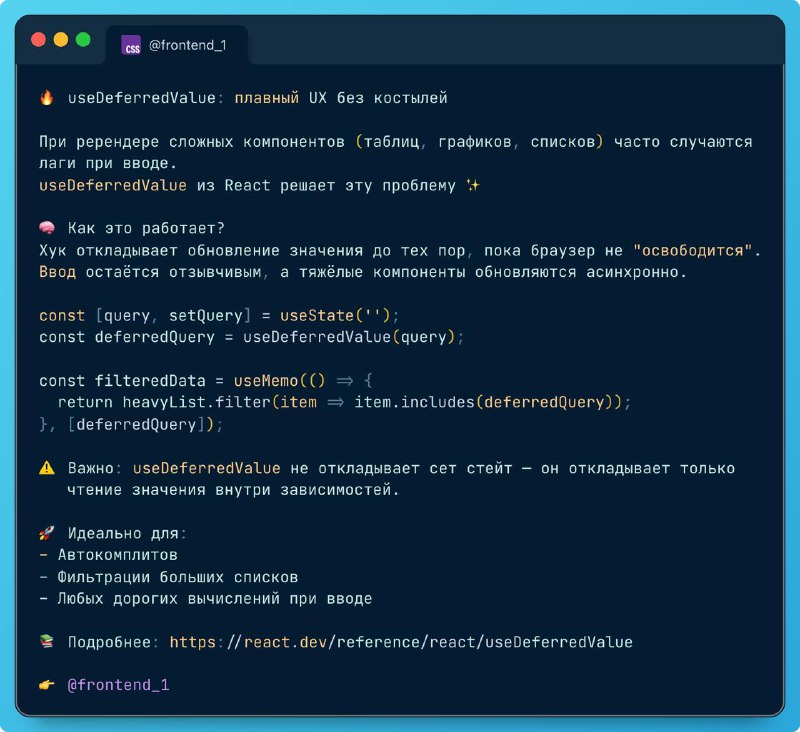Image resolution: width=800 pixels, height=732 pixels.
Task: Click the text 'чтение значения внутри зависимостей.'
Action: click(233, 490)
